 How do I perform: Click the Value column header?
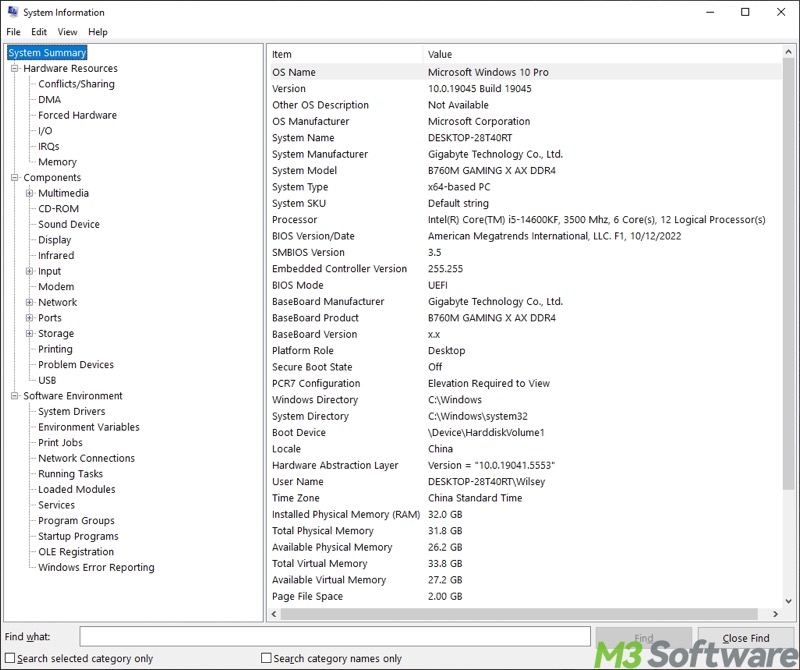(x=602, y=54)
